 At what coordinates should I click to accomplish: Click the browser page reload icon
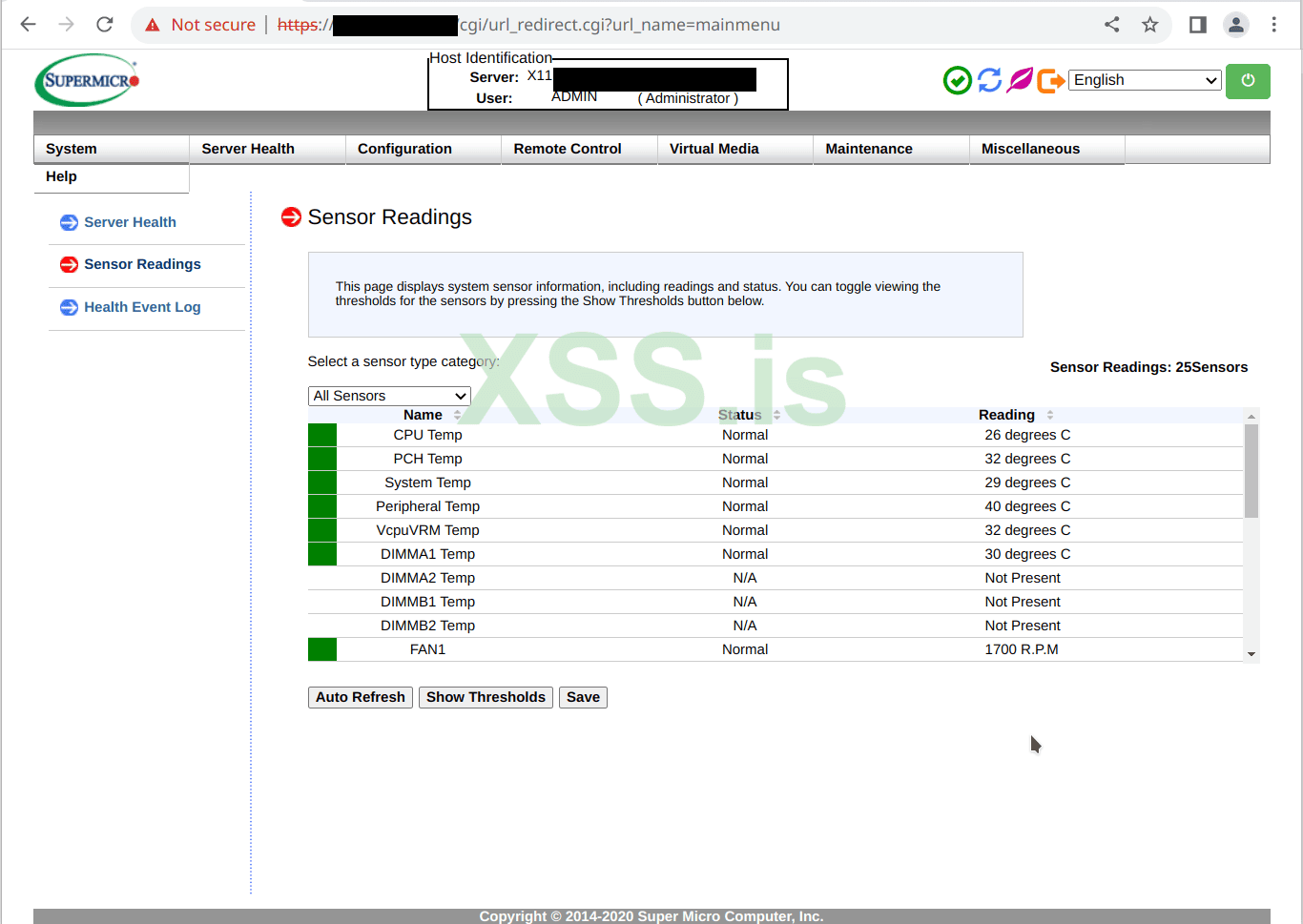104,24
